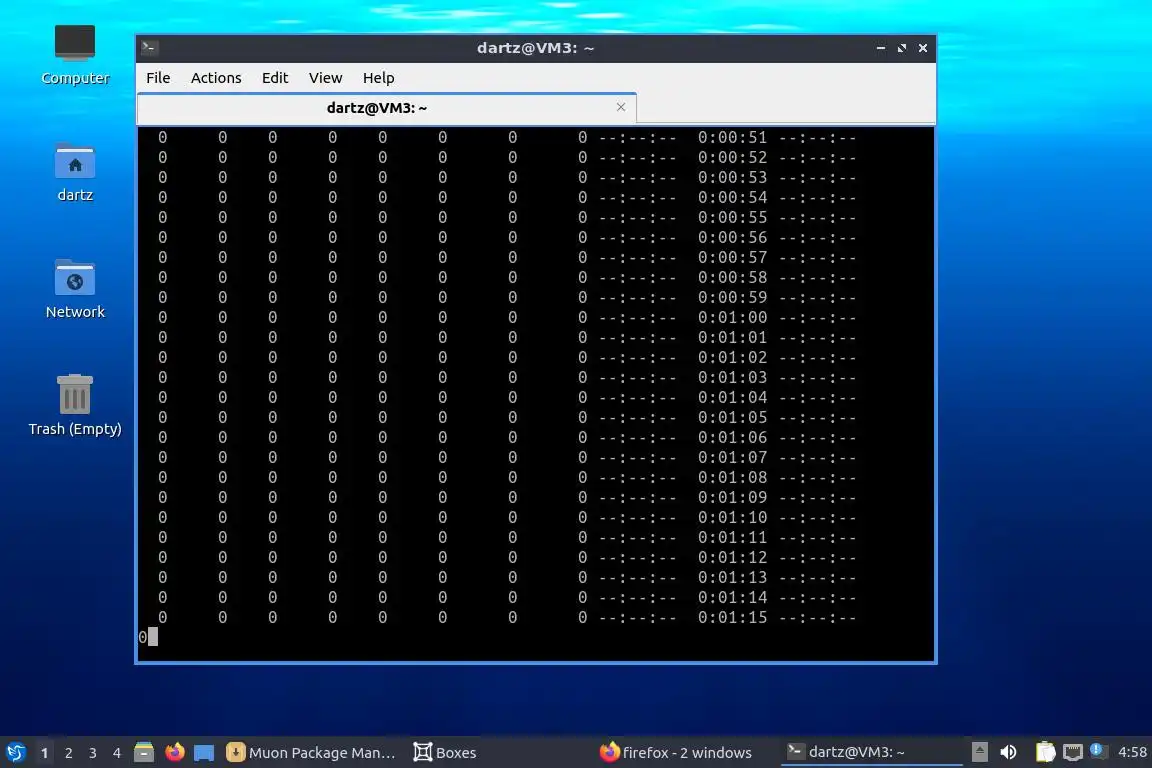1152x768 pixels.
Task: Open the update notifier tray icon
Action: coord(1098,751)
